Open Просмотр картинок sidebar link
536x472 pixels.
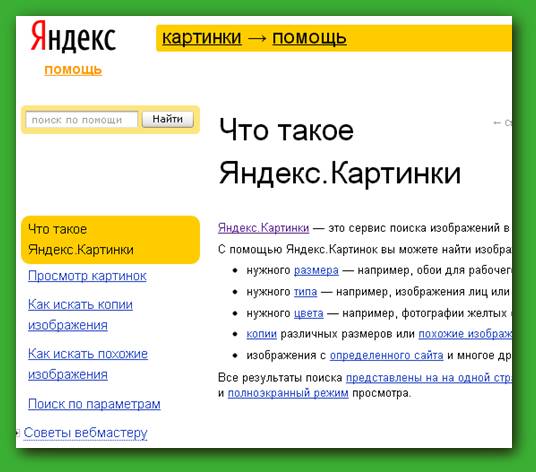click(x=87, y=275)
